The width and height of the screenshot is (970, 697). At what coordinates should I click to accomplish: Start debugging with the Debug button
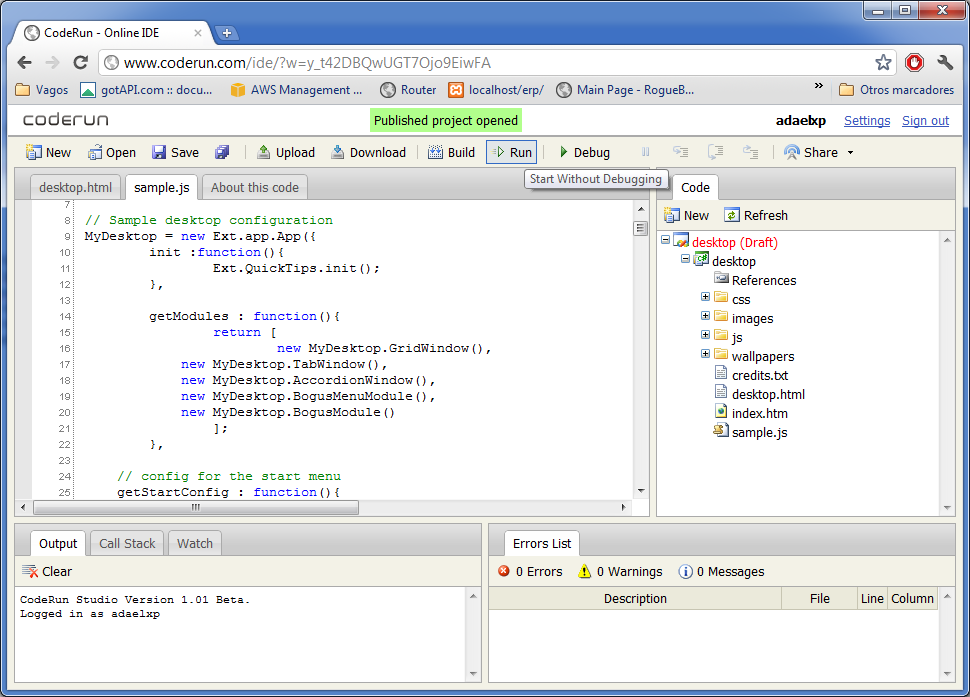pyautogui.click(x=584, y=152)
